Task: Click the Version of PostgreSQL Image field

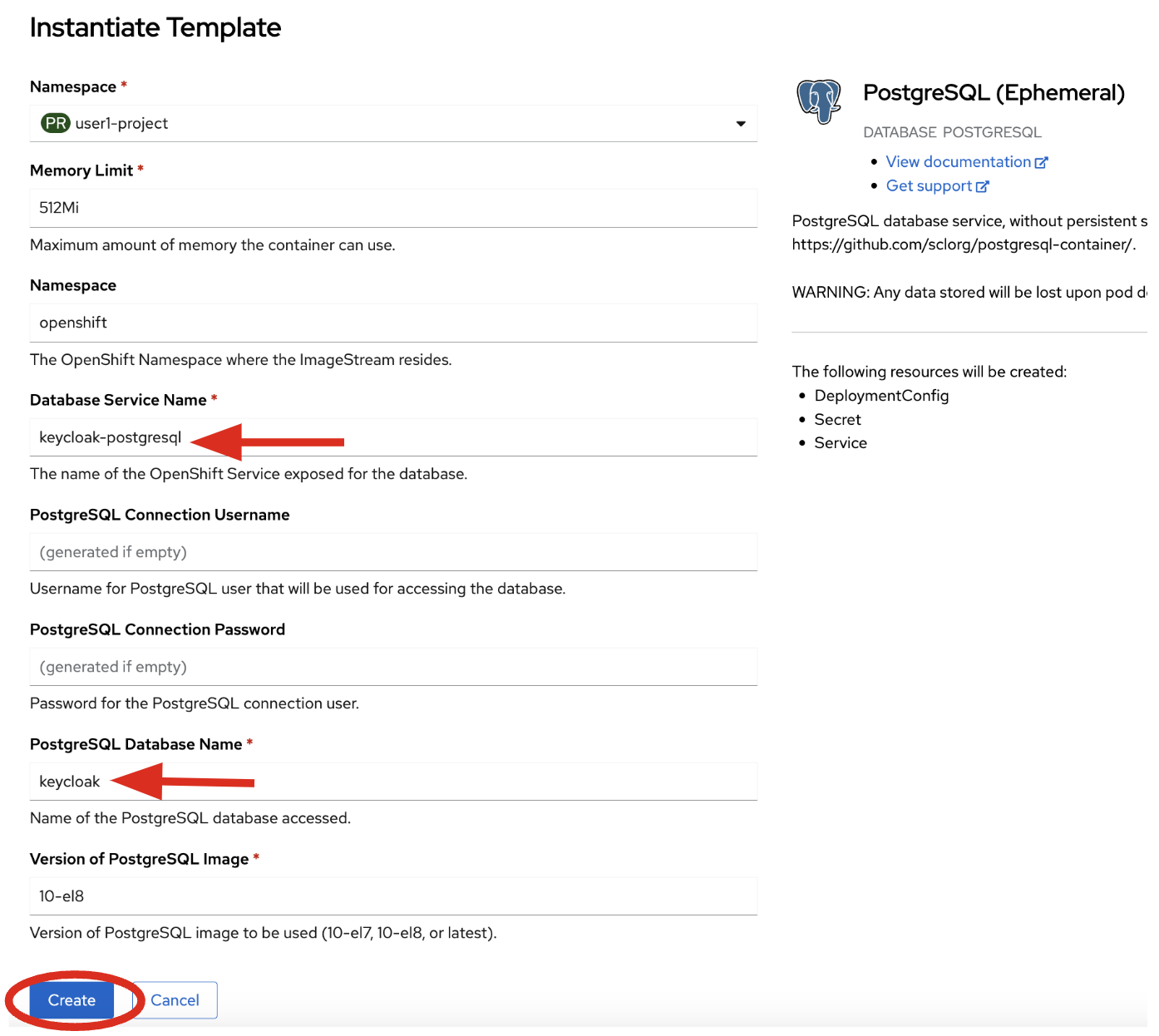Action: [392, 896]
